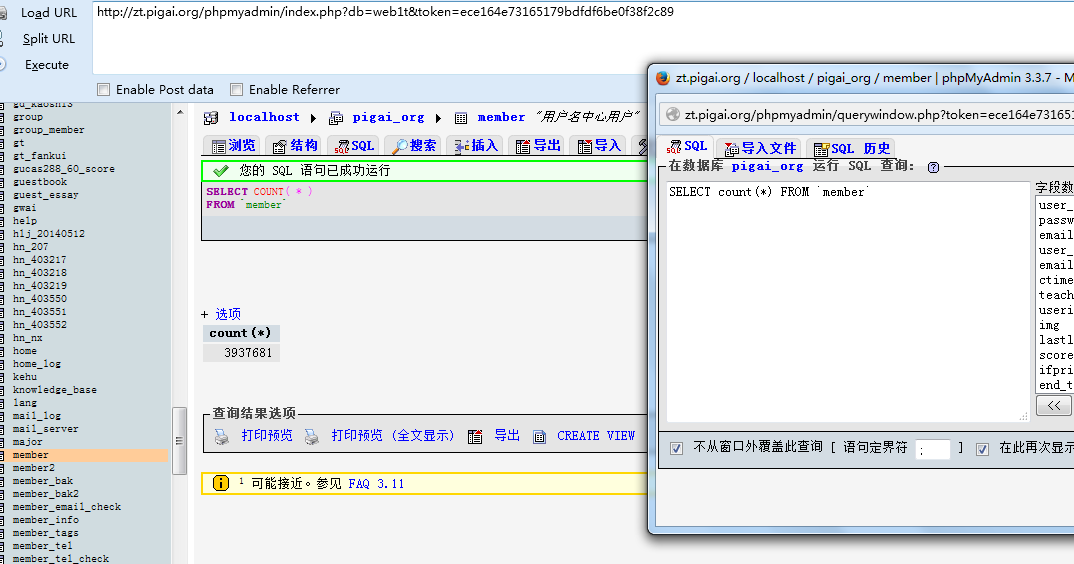Screen dimensions: 1074x564
Task: Click printer icon before 打印预览
Action: tap(222, 437)
